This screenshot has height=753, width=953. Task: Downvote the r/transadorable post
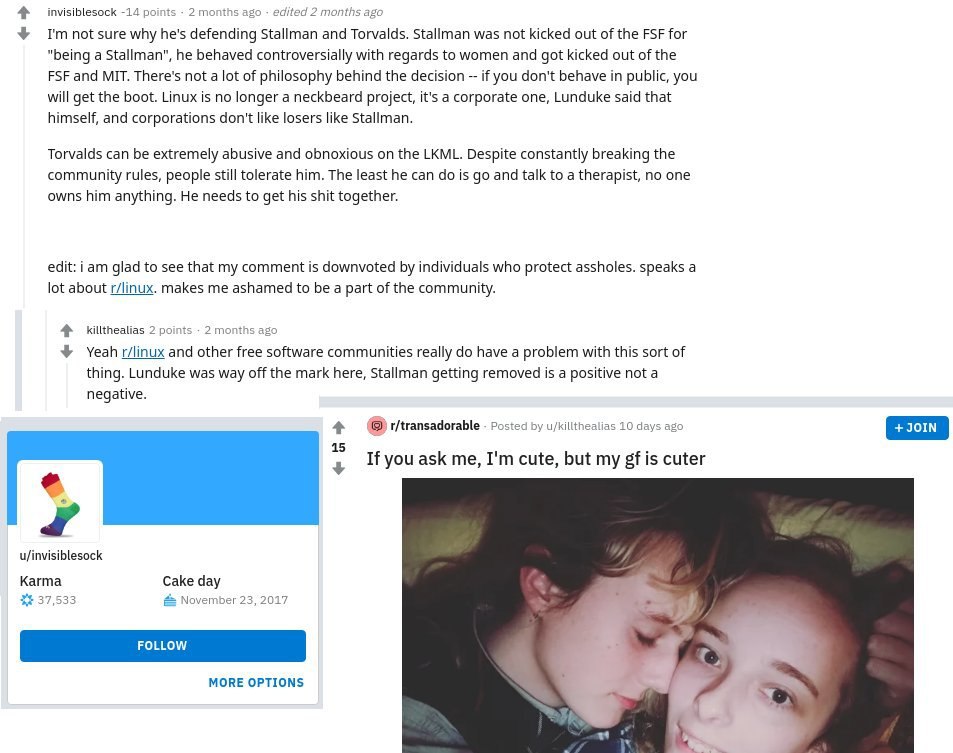(339, 468)
